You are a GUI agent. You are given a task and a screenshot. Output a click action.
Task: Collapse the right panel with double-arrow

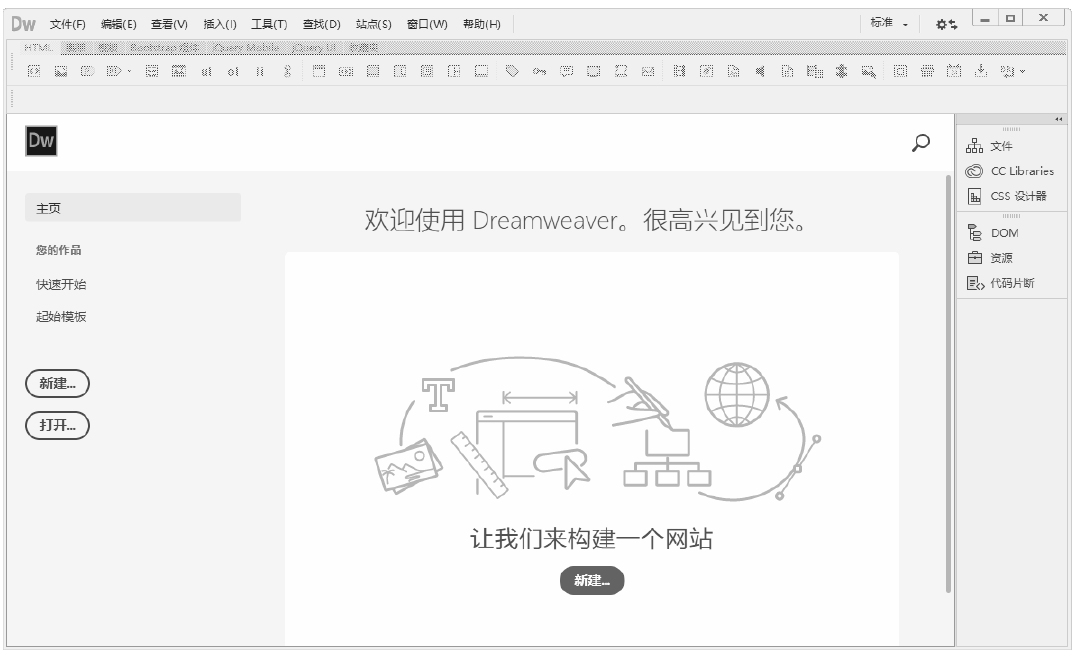[x=1060, y=119]
